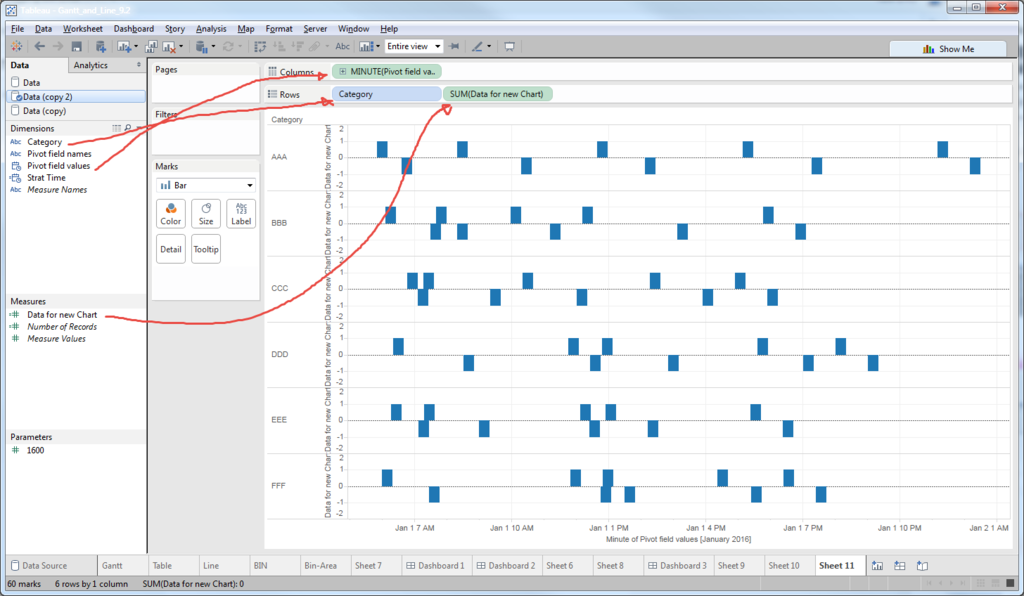This screenshot has height=596, width=1024.
Task: Expand the MINUTE(Pivot field va.. pill
Action: tap(343, 72)
